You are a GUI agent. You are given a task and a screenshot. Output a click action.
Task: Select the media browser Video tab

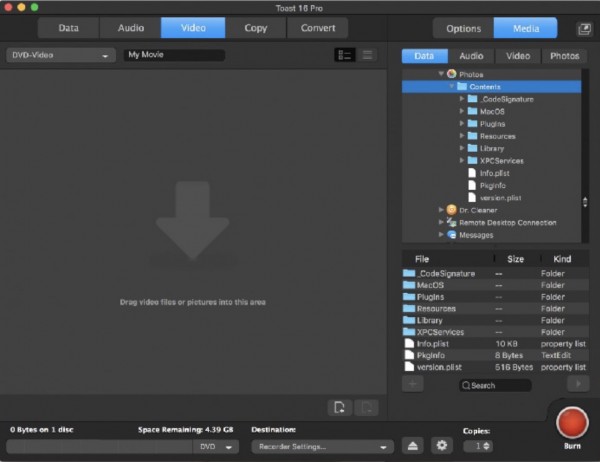click(518, 56)
